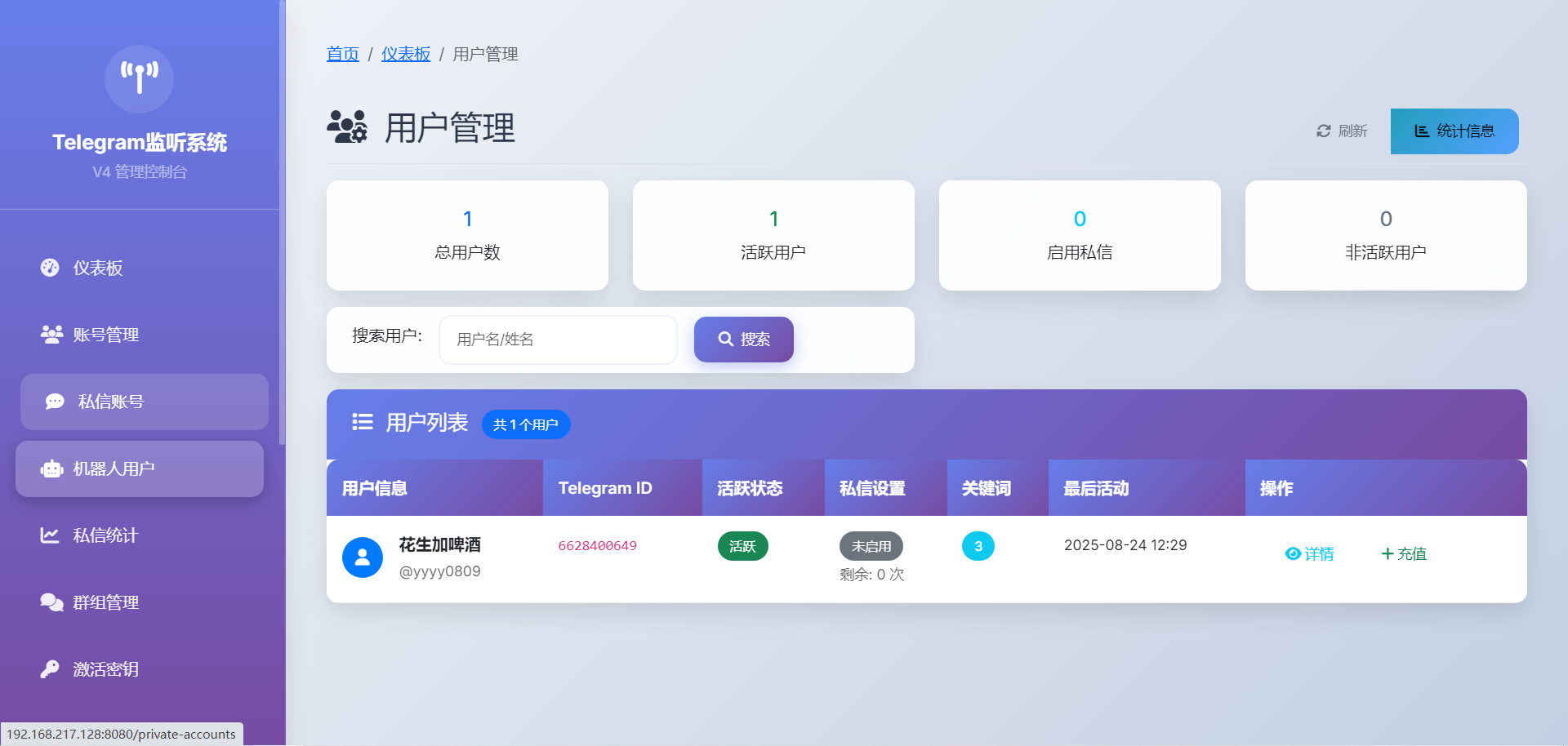1568x746 pixels.
Task: Focus the 用户名/姓名 search input field
Action: click(558, 340)
